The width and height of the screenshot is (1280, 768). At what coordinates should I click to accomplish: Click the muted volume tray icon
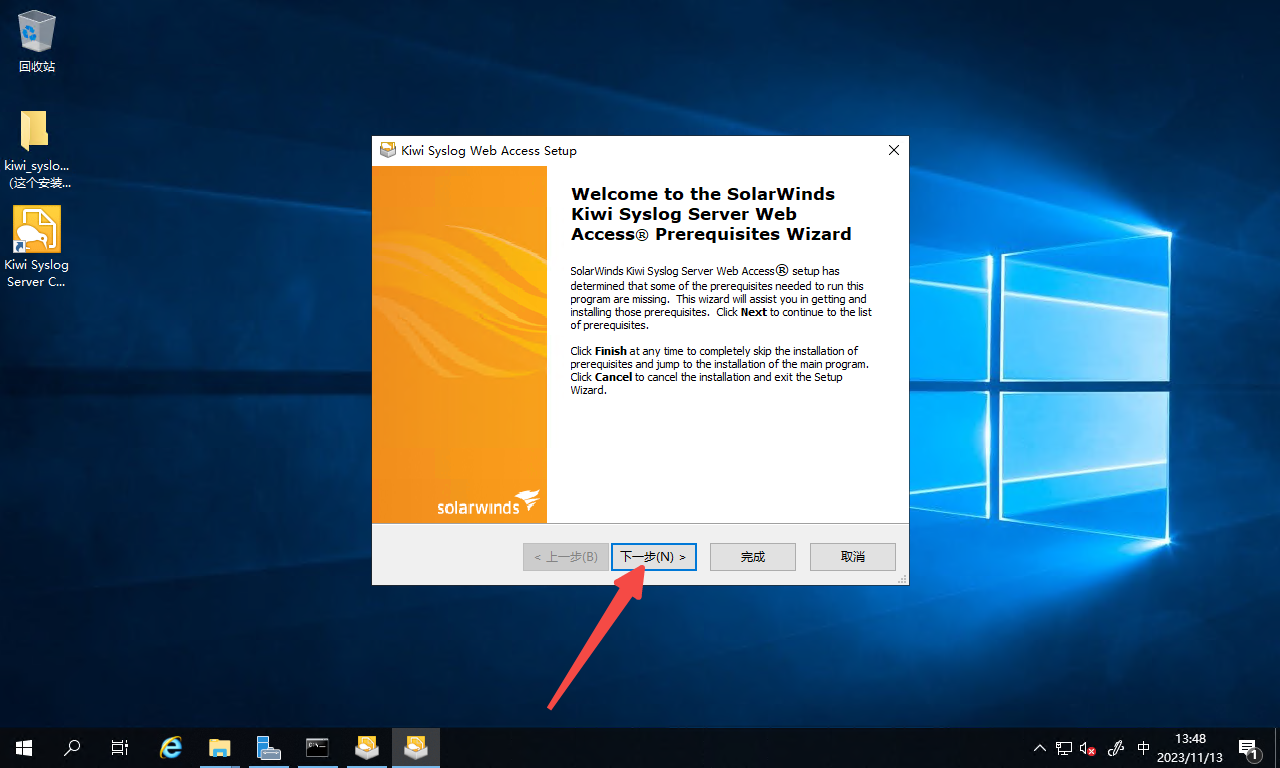[1089, 748]
